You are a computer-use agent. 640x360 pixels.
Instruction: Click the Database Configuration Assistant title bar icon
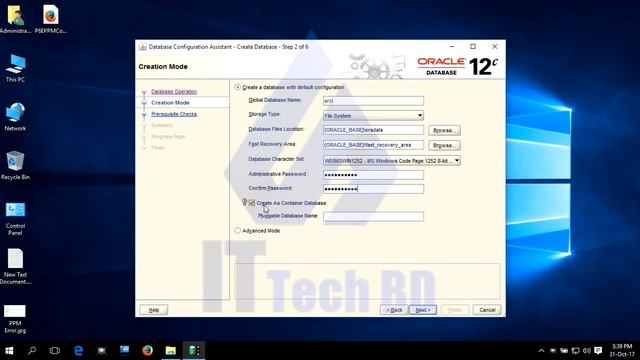(142, 47)
